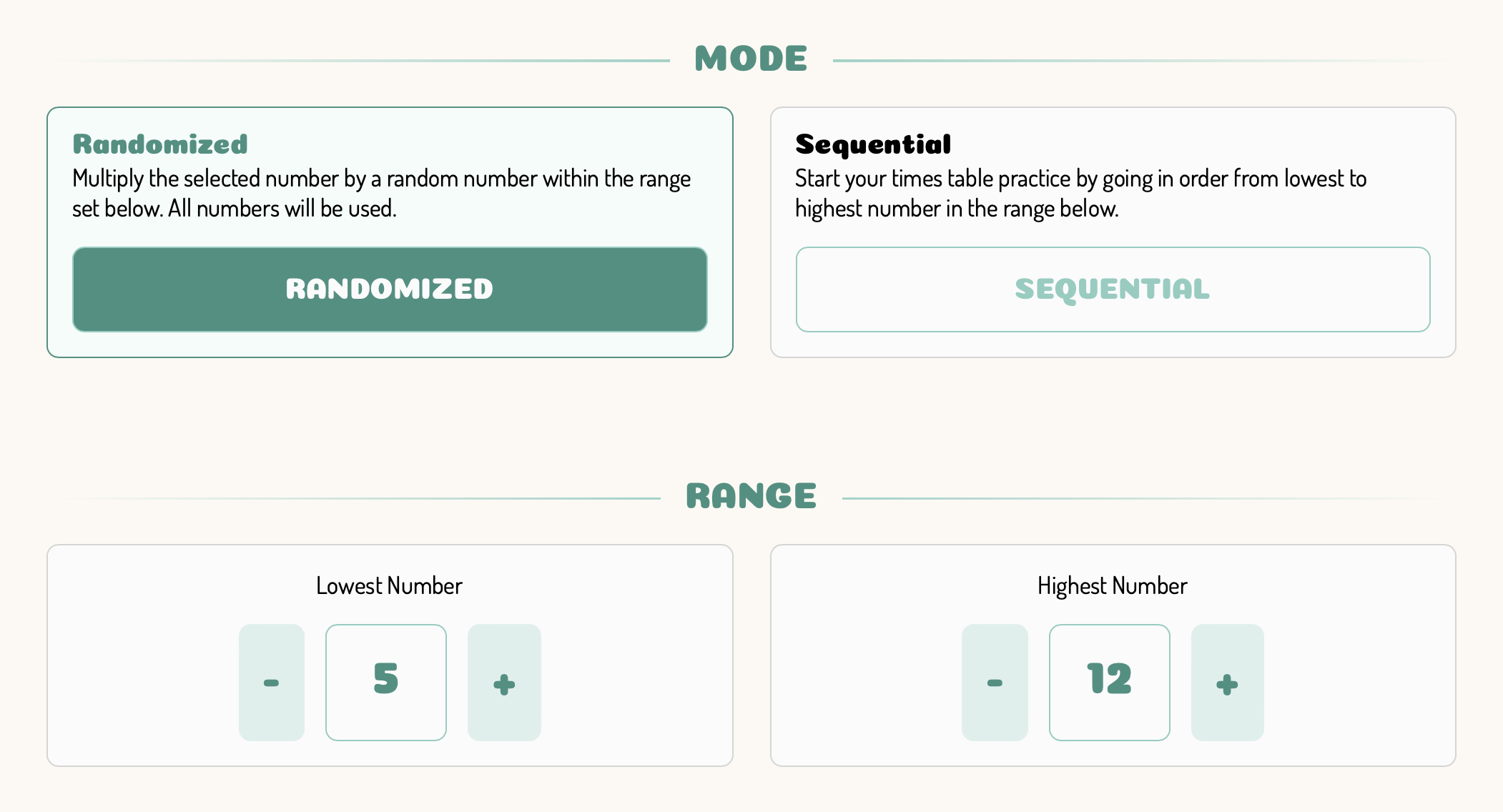Click the Randomized card below its button
1503x812 pixels.
click(390, 345)
